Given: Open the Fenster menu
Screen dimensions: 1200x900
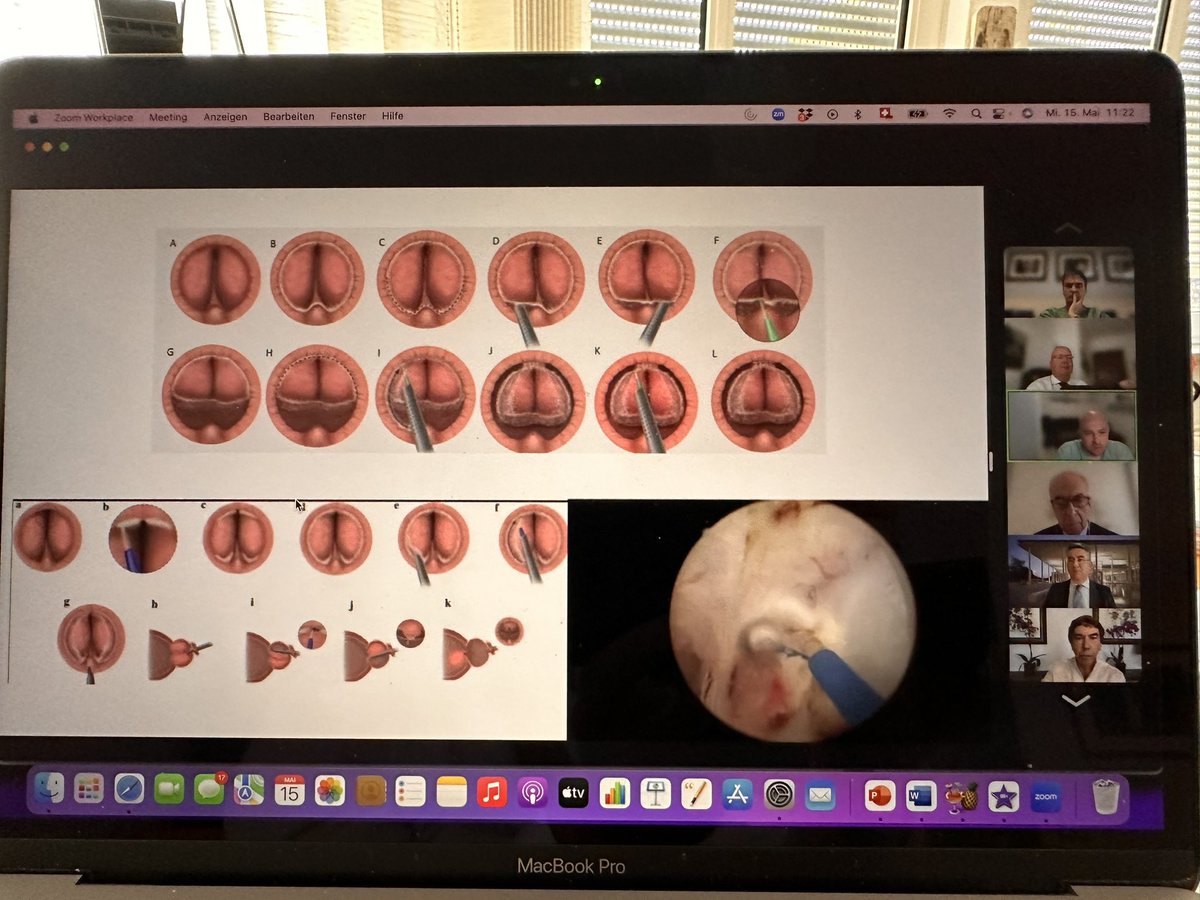Looking at the screenshot, I should point(348,116).
